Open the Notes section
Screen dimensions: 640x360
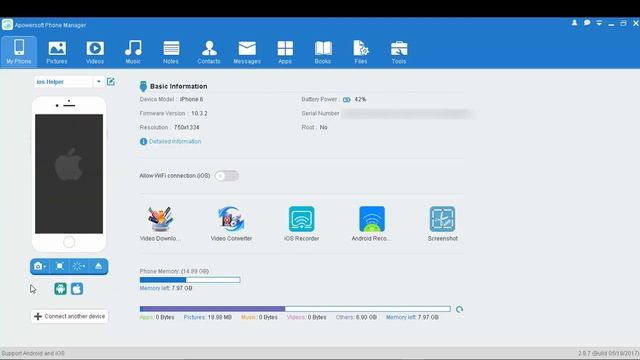[x=171, y=52]
